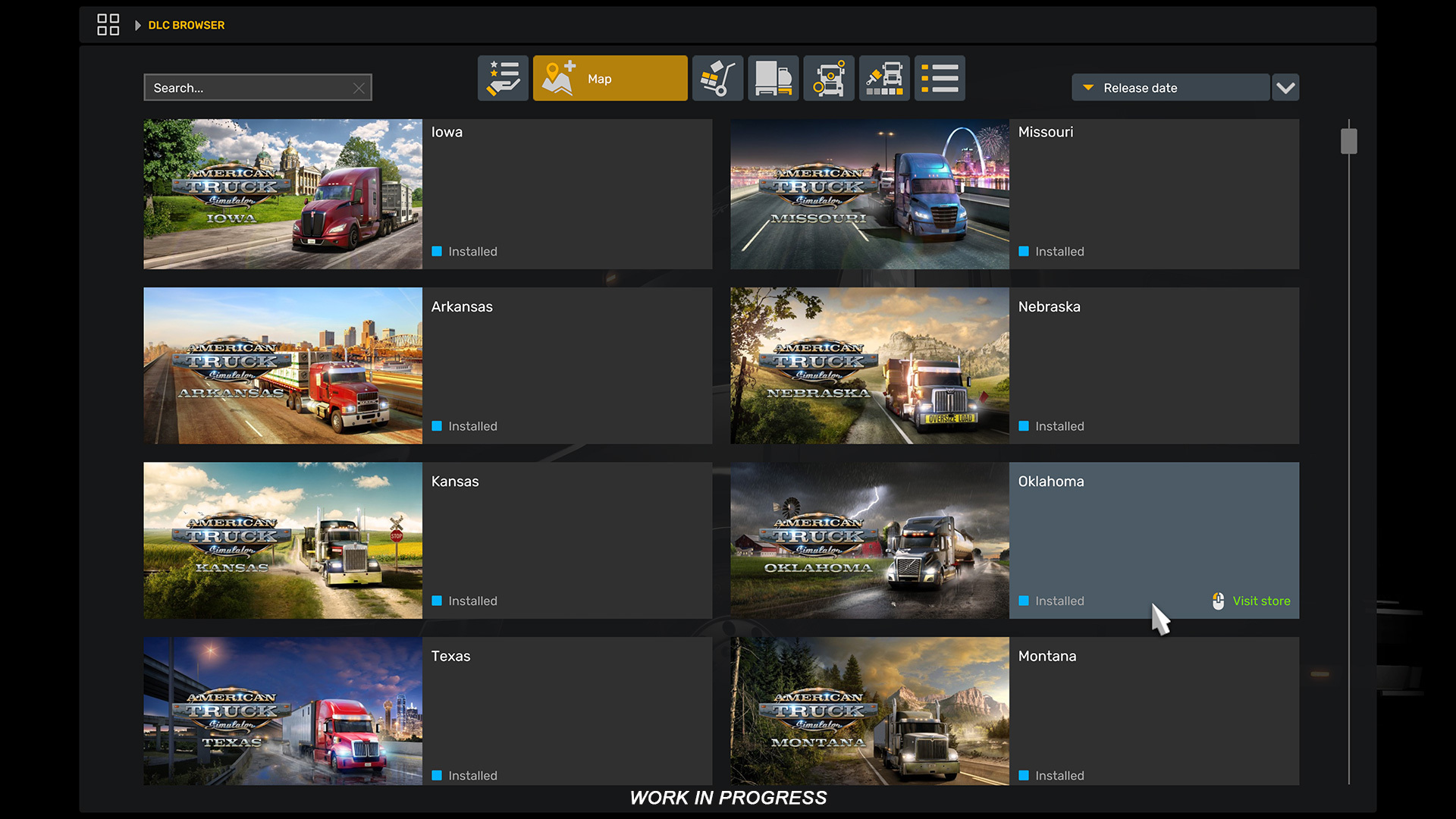Screen dimensions: 1456x819
Task: Click the Texas title text
Action: coord(450,657)
